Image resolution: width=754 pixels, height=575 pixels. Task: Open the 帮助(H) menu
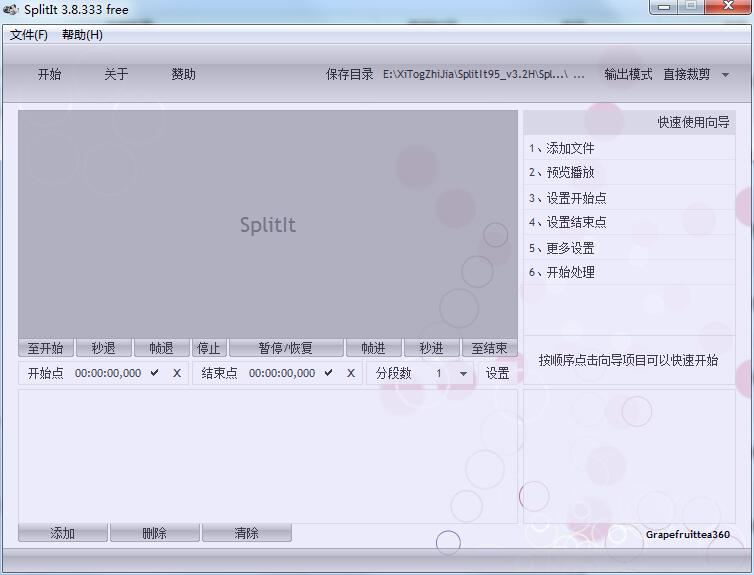click(x=82, y=35)
